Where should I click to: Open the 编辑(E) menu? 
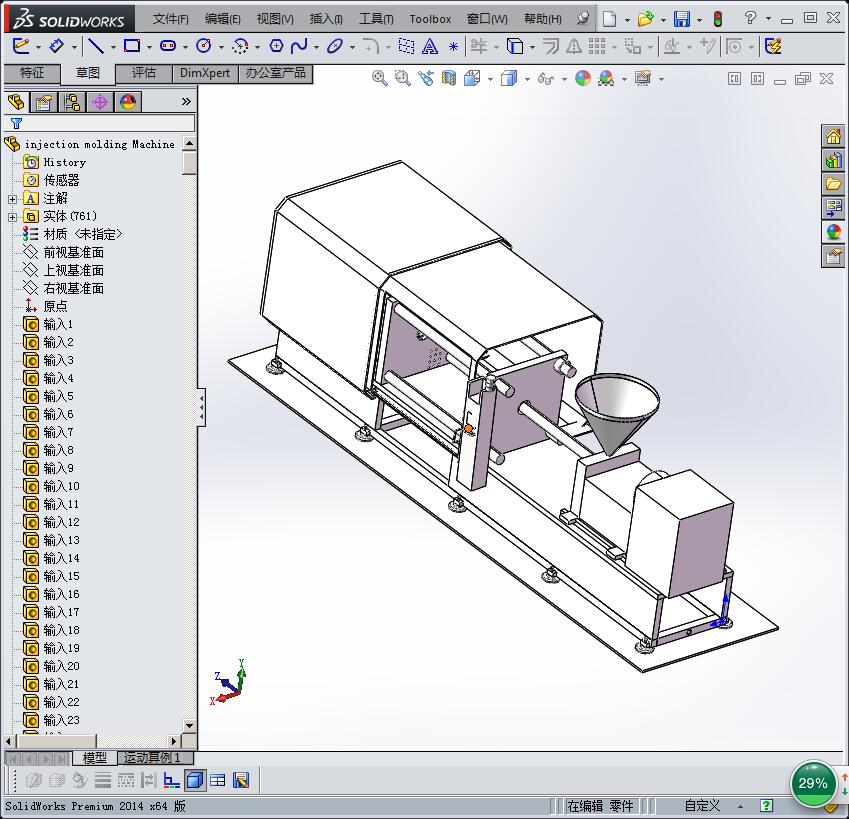(x=223, y=19)
